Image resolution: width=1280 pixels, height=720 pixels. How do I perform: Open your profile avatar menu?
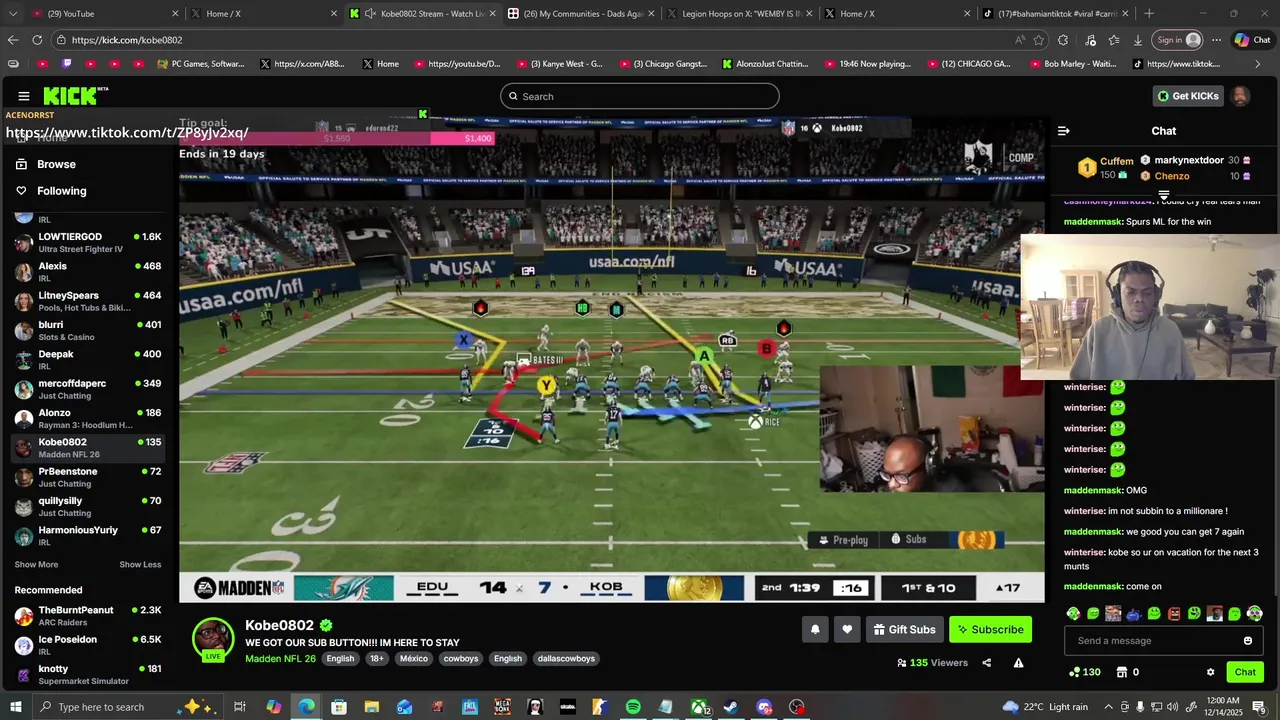[1240, 96]
